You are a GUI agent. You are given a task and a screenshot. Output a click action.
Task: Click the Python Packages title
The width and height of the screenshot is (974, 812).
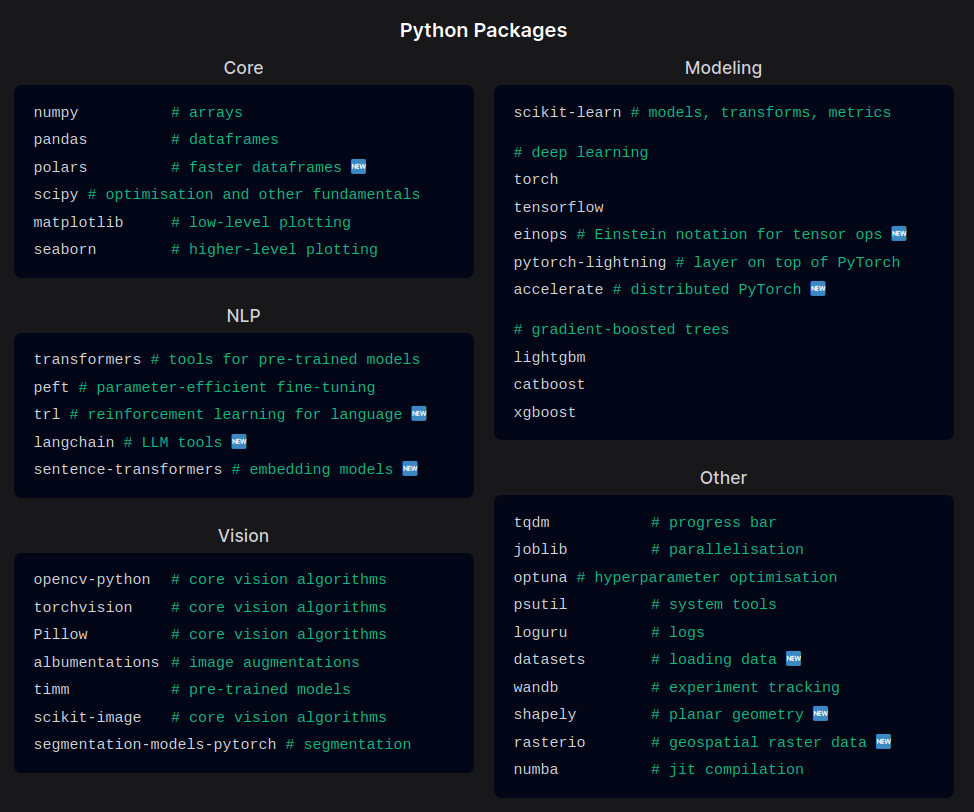coord(484,30)
